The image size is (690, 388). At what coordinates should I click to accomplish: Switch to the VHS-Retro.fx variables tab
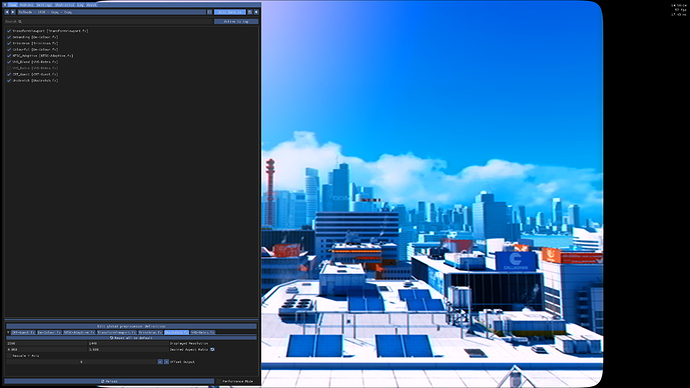point(203,333)
